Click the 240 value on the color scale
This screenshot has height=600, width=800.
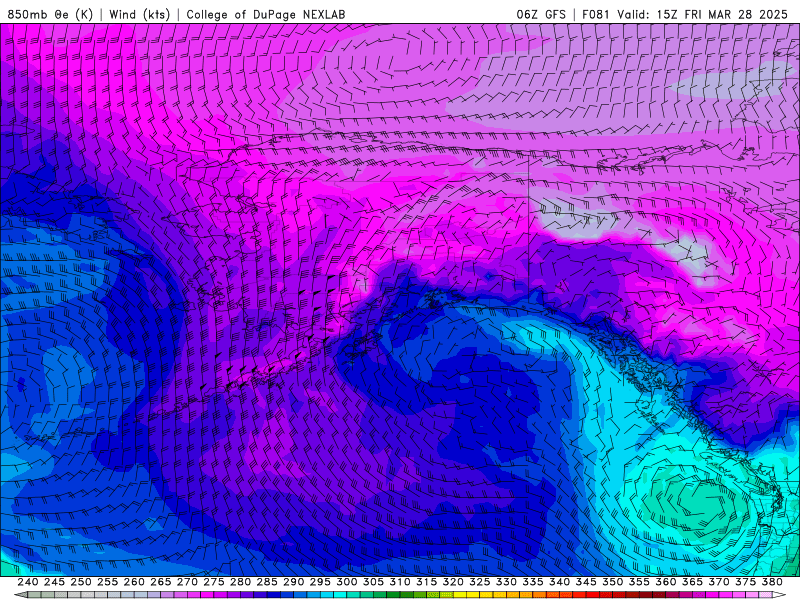click(x=28, y=582)
